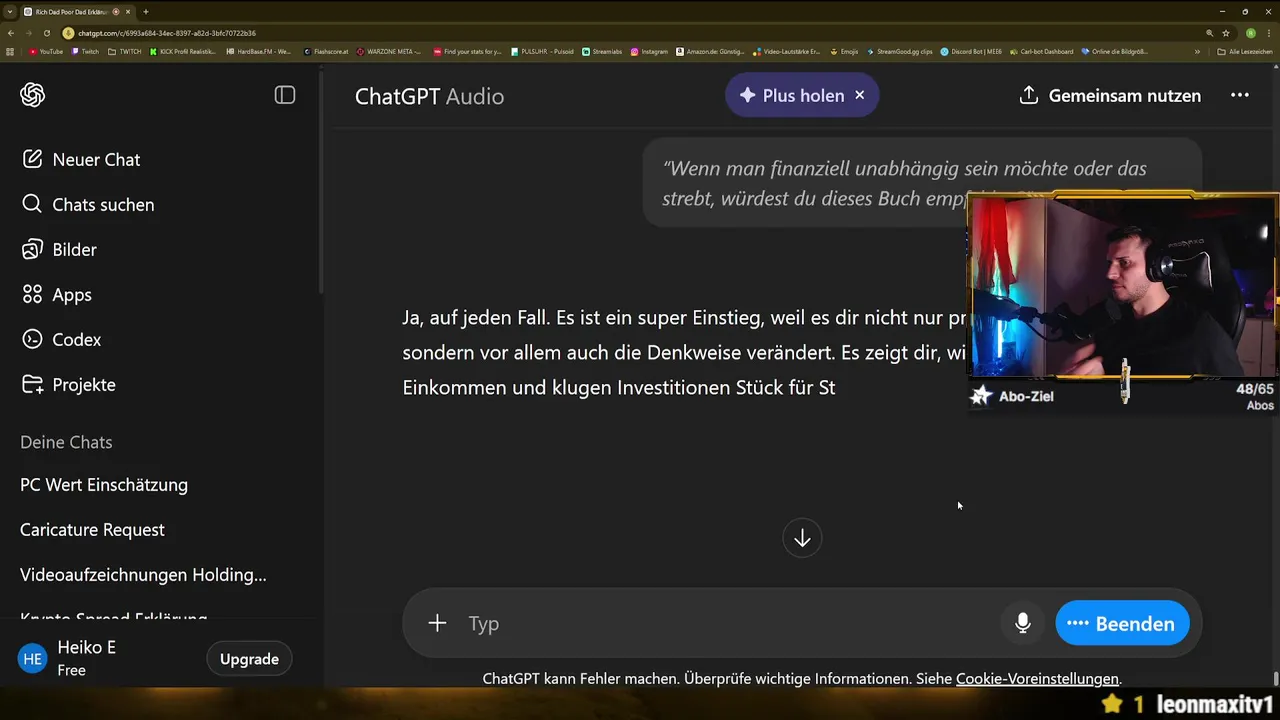
Task: Click the chatgpt.com URL in address bar
Action: tap(167, 33)
